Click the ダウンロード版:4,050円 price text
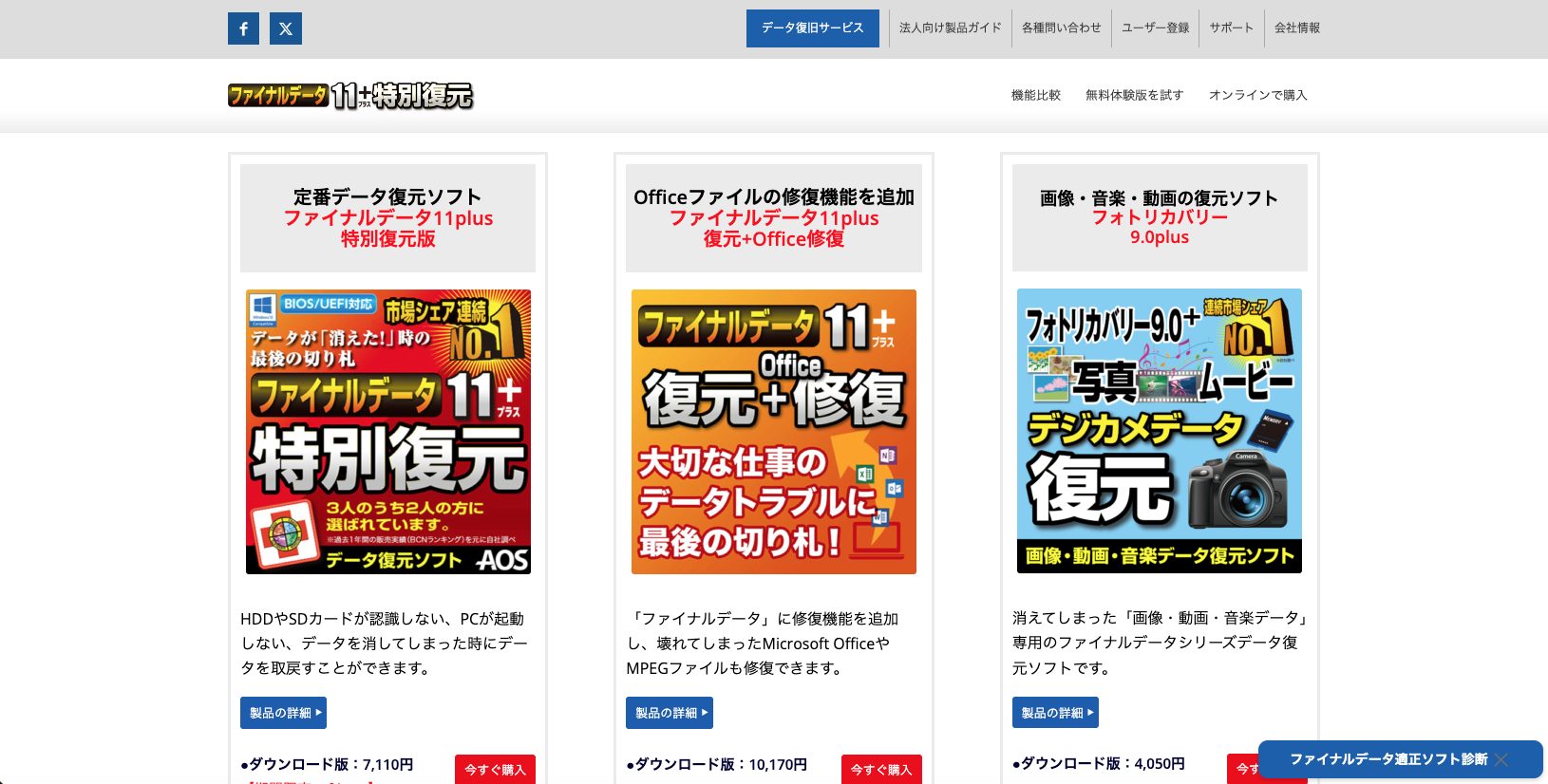Viewport: 1548px width, 784px height. [1099, 763]
